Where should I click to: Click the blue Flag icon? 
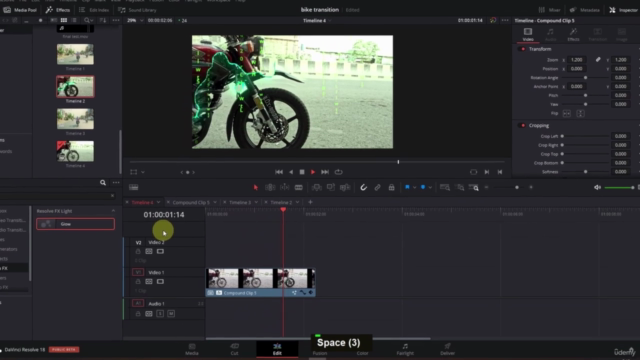pos(407,187)
